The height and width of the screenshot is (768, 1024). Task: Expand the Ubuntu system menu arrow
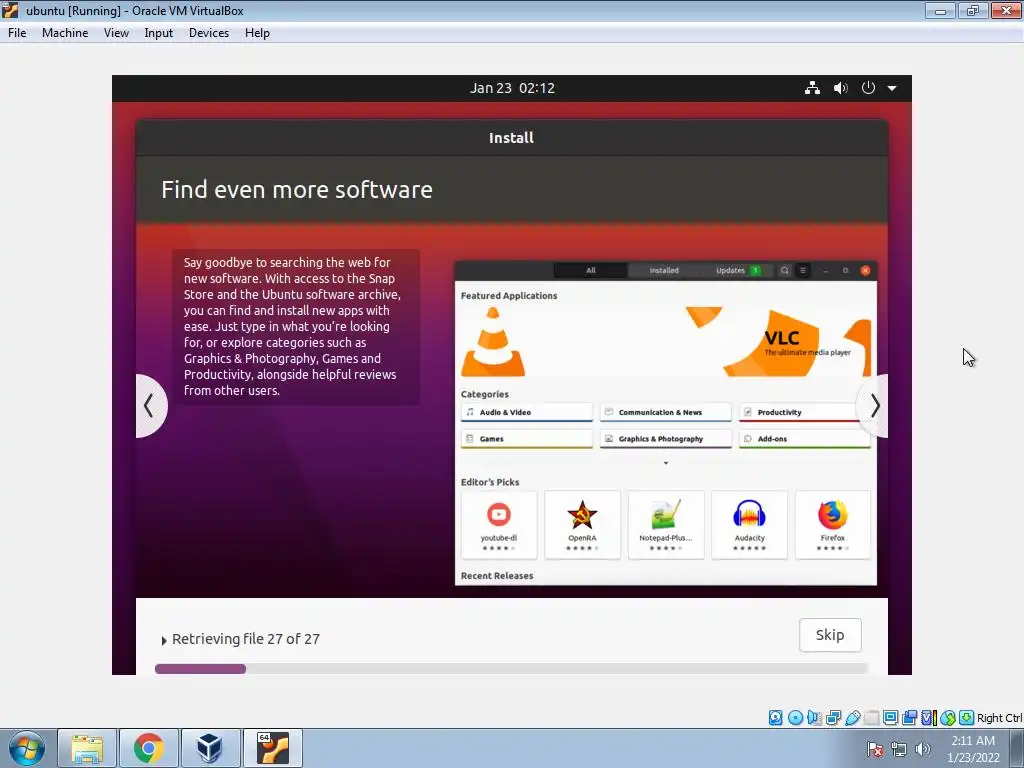(892, 88)
